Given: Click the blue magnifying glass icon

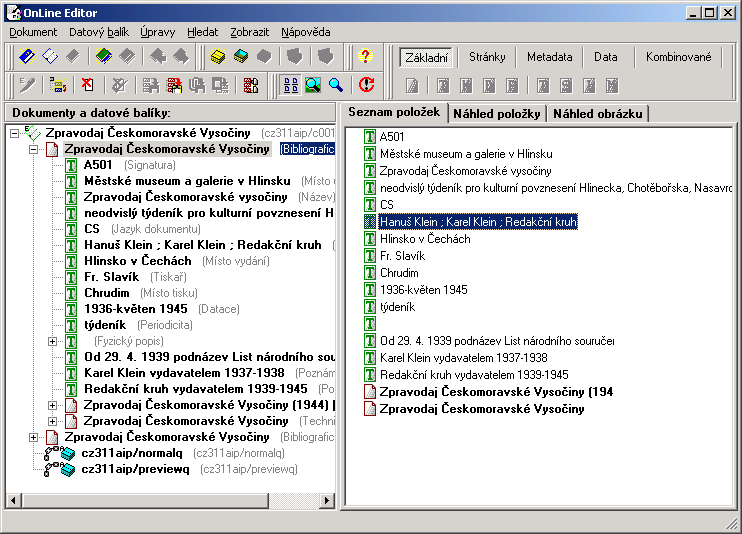Looking at the screenshot, I should point(336,85).
